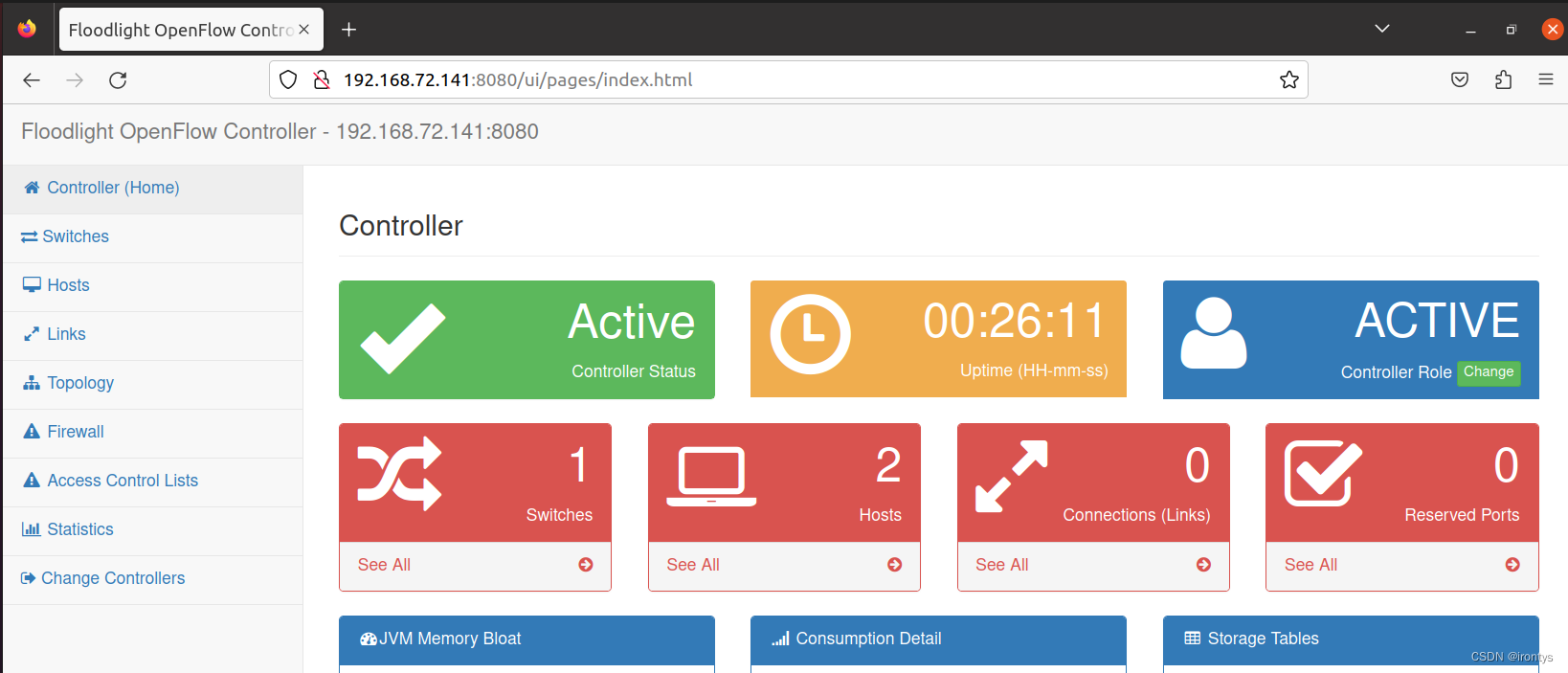Click the Firefox logo icon in title bar
Image resolution: width=1568 pixels, height=673 pixels.
pos(27,29)
